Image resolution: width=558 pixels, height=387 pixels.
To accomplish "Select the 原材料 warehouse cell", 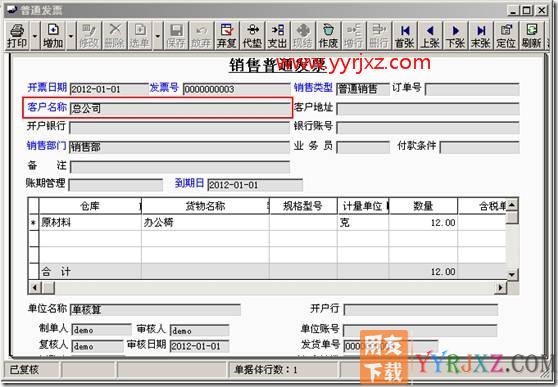I will coord(90,223).
